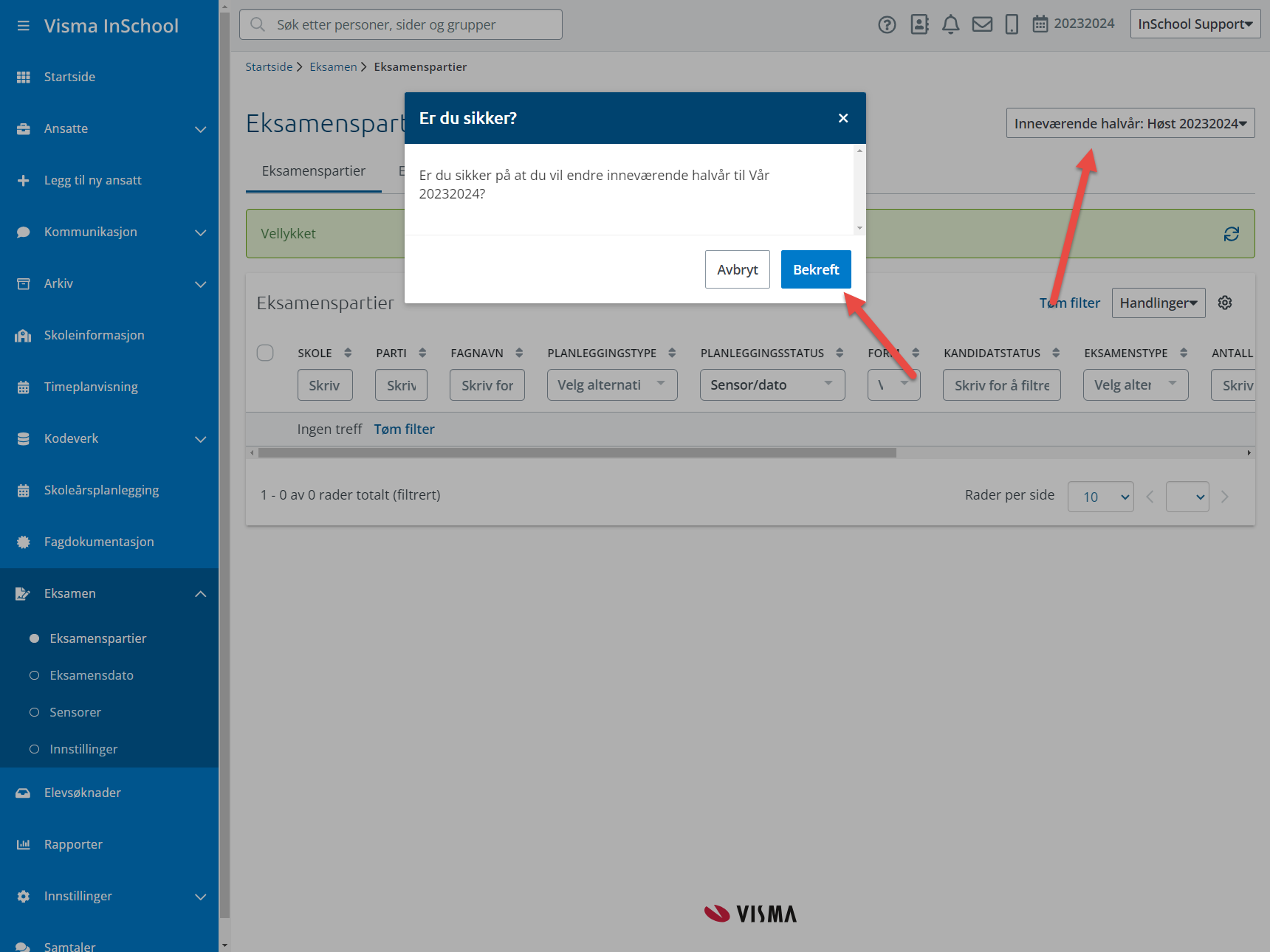Open table settings gear icon
Image resolution: width=1270 pixels, height=952 pixels.
point(1225,303)
